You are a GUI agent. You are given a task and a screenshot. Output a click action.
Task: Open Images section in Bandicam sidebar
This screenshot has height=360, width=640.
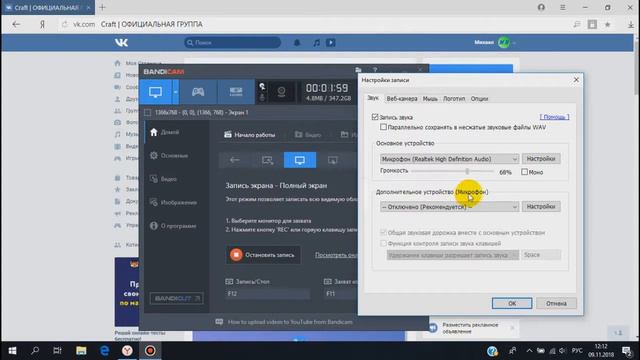(x=173, y=202)
